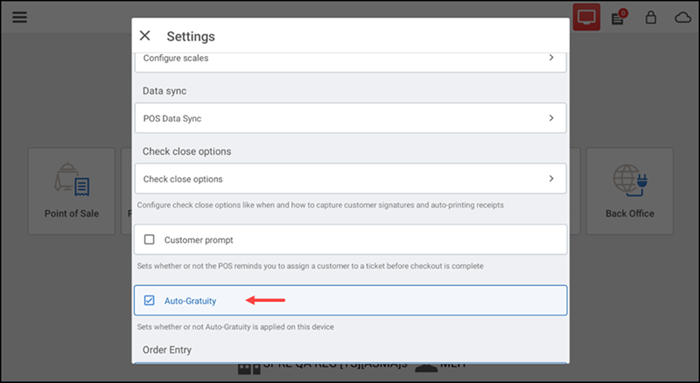Click the Auto-Gratuity label text
Screen dimensions: 700x383
click(190, 301)
